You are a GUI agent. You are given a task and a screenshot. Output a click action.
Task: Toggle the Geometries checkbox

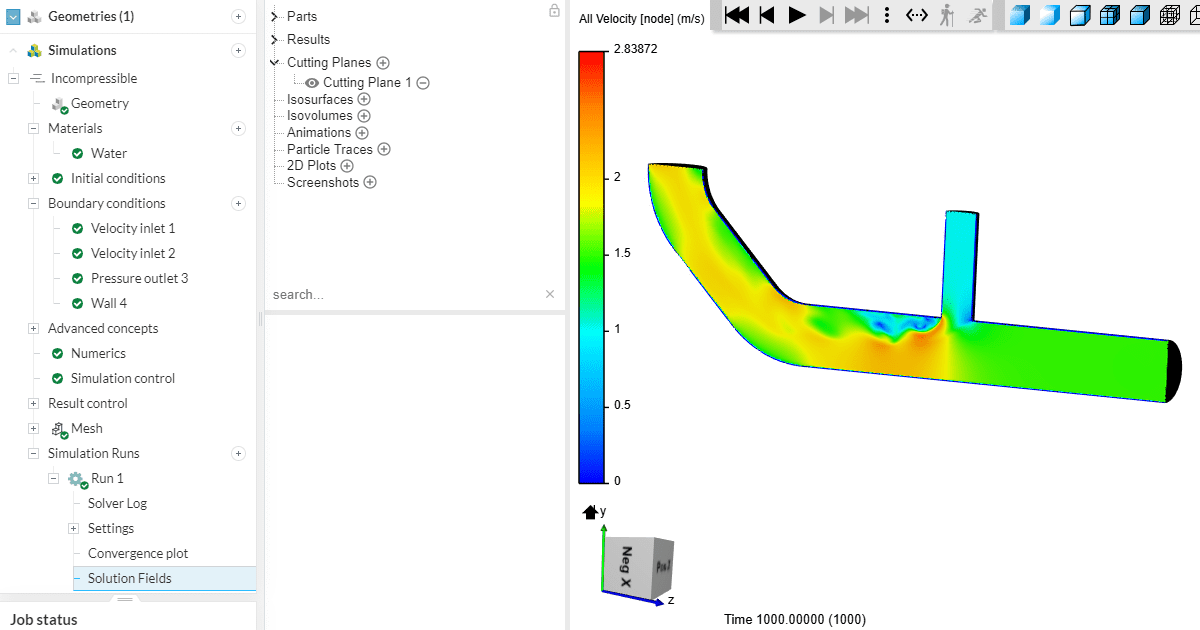13,16
